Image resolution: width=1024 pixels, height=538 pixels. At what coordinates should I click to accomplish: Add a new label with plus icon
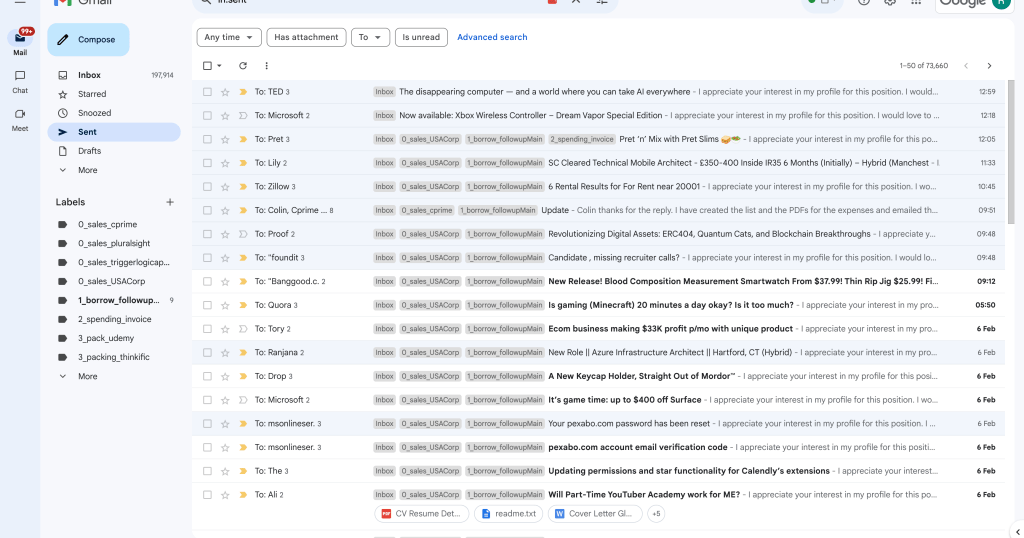(x=170, y=202)
